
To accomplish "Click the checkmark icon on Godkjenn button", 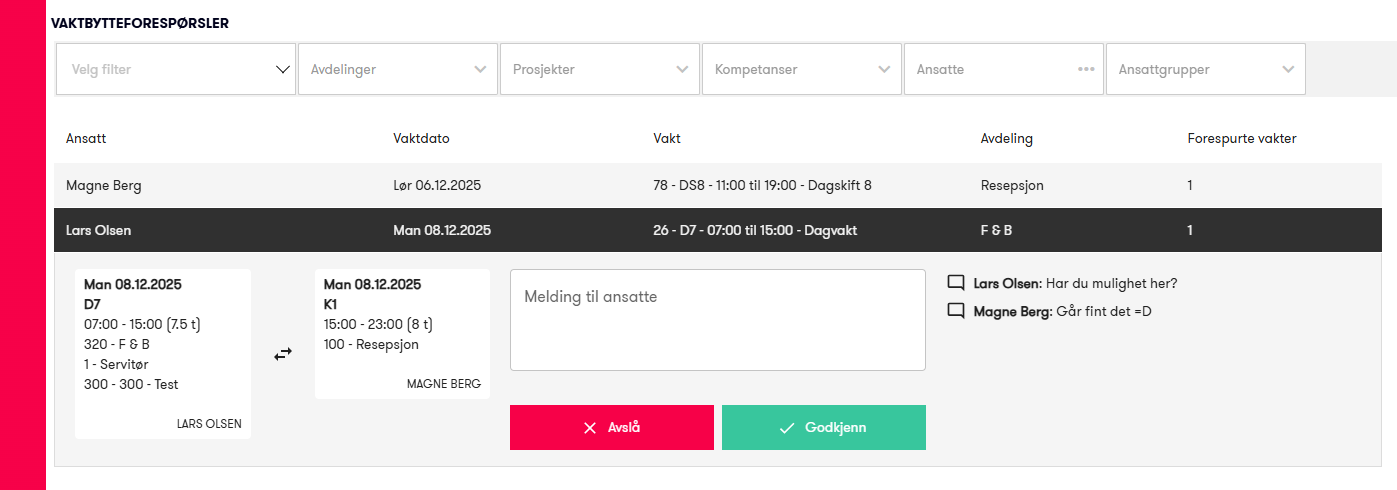I will coord(787,428).
